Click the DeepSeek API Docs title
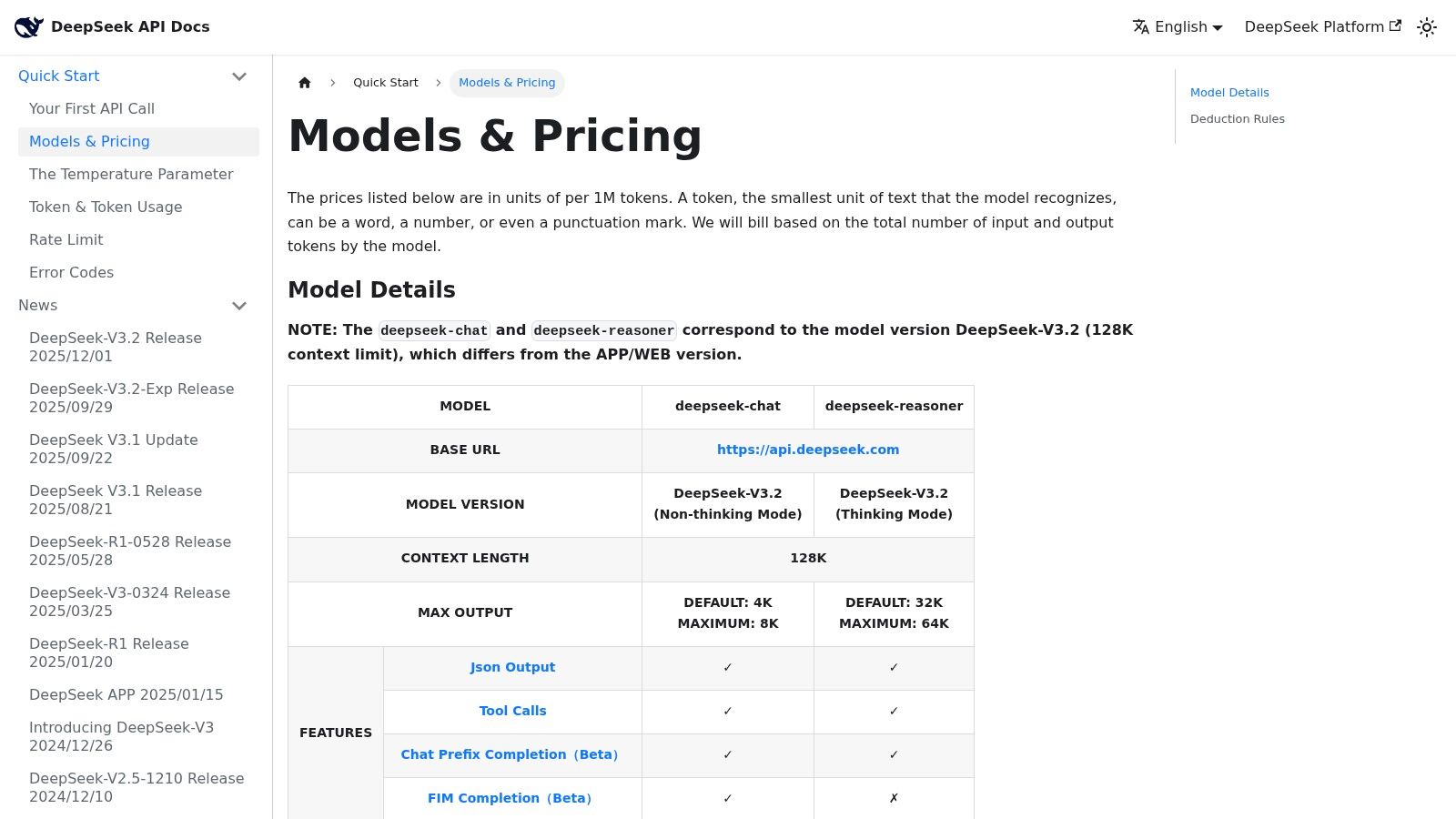 point(130,27)
